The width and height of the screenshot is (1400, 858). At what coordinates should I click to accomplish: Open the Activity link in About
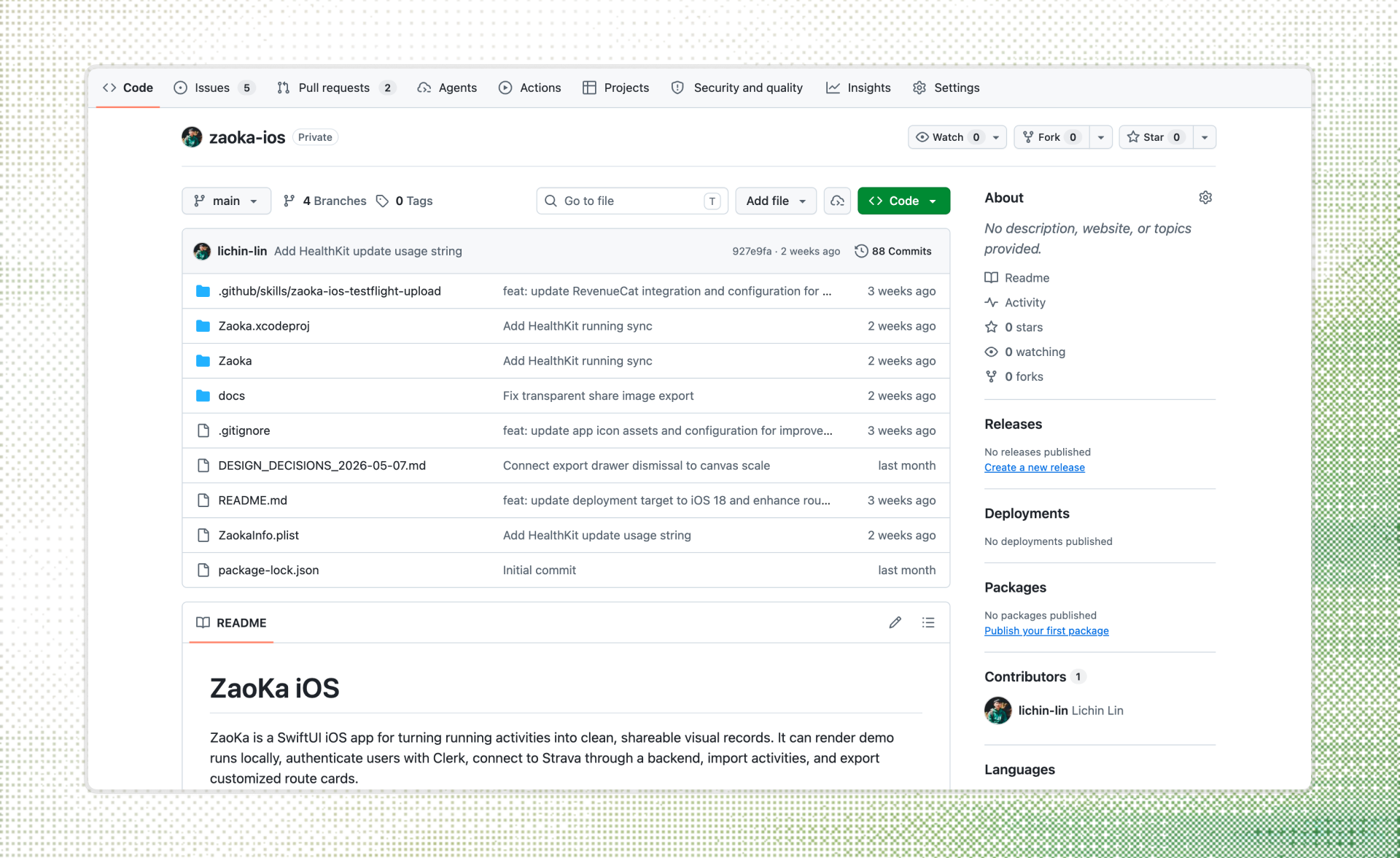click(x=1015, y=303)
